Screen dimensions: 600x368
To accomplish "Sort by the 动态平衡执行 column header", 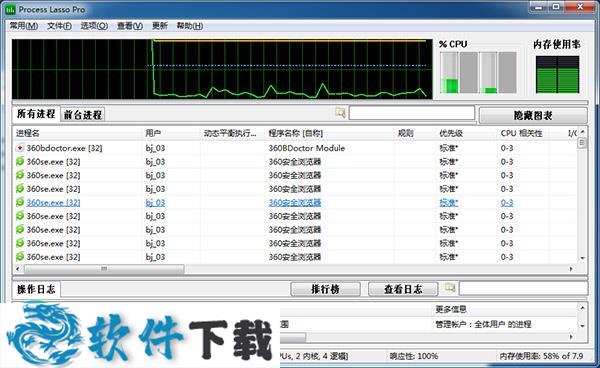I will click(230, 133).
